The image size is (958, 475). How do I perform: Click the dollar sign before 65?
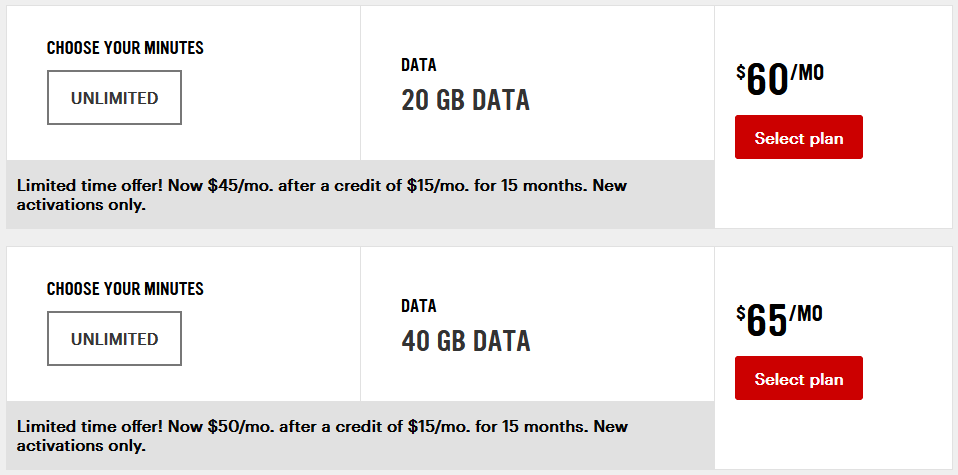pos(741,313)
